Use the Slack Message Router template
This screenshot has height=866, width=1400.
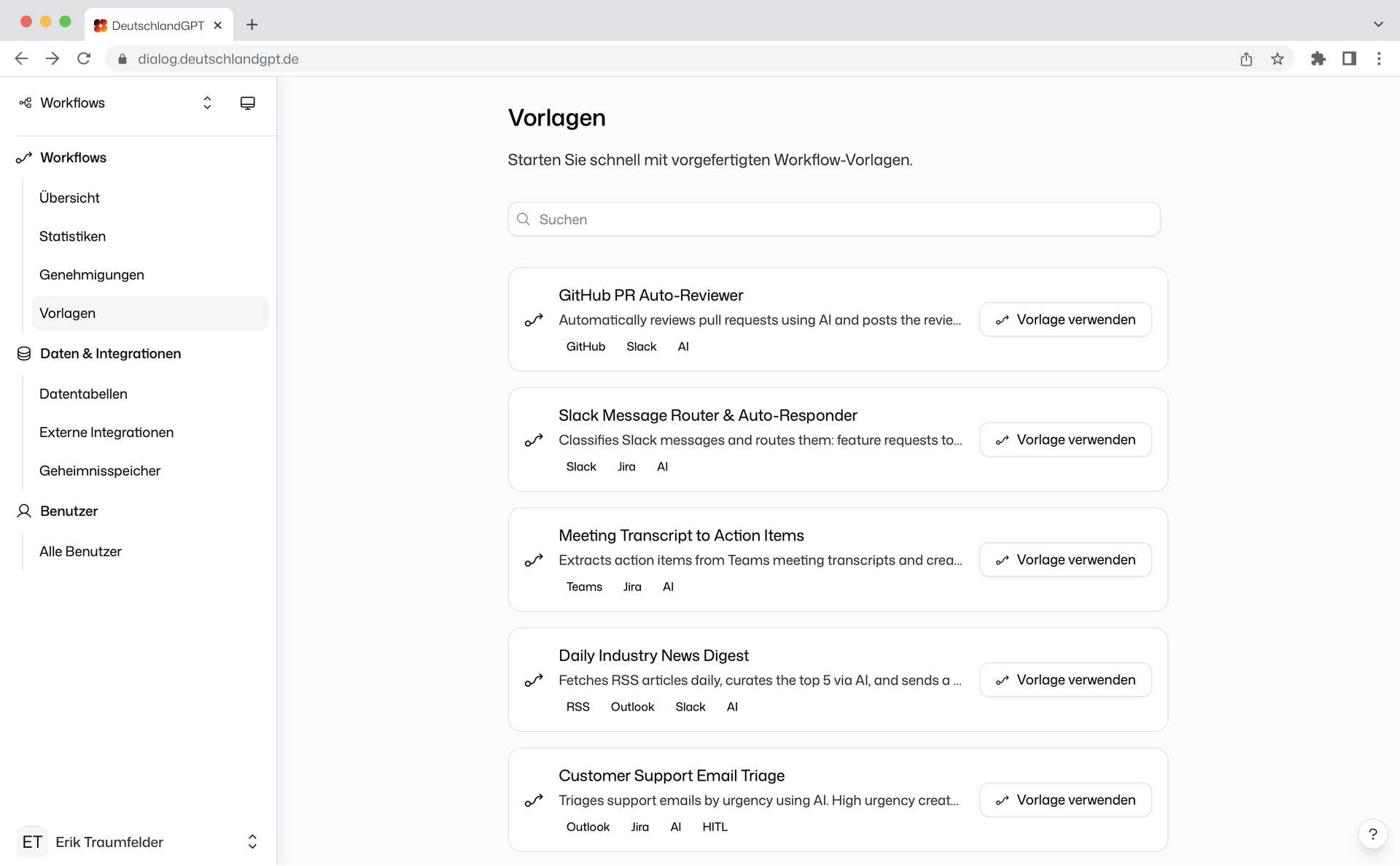(1065, 440)
